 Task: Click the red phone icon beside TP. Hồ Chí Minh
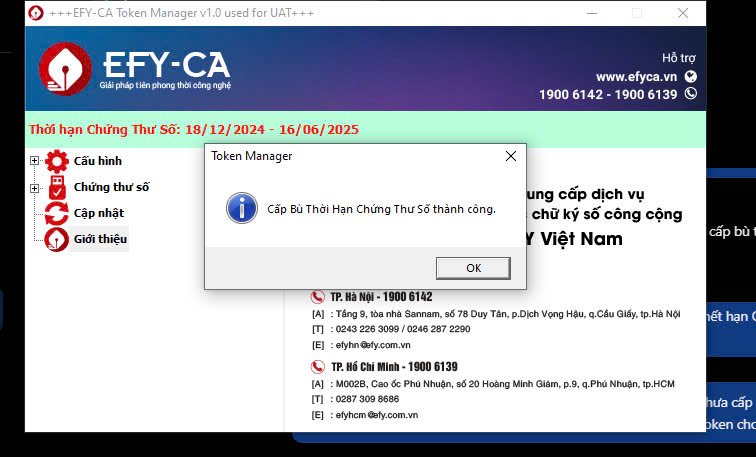pos(317,367)
